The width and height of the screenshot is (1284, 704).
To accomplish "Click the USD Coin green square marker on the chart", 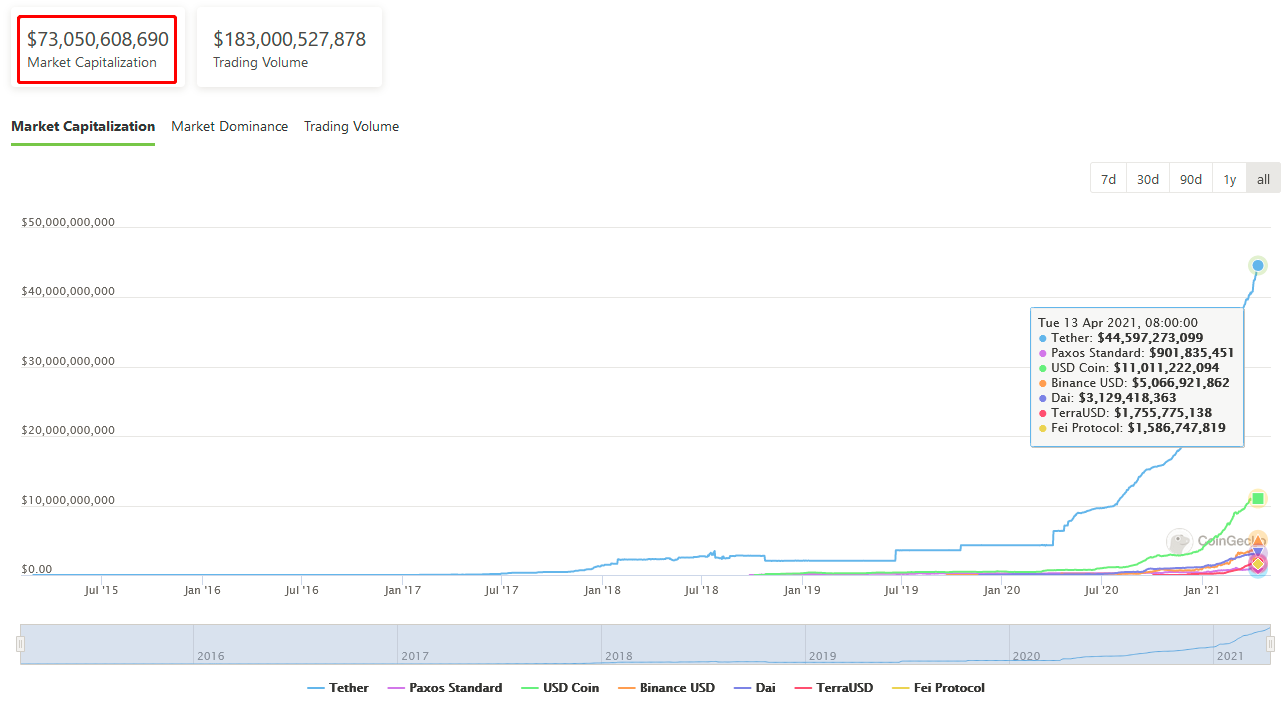I will click(1258, 498).
